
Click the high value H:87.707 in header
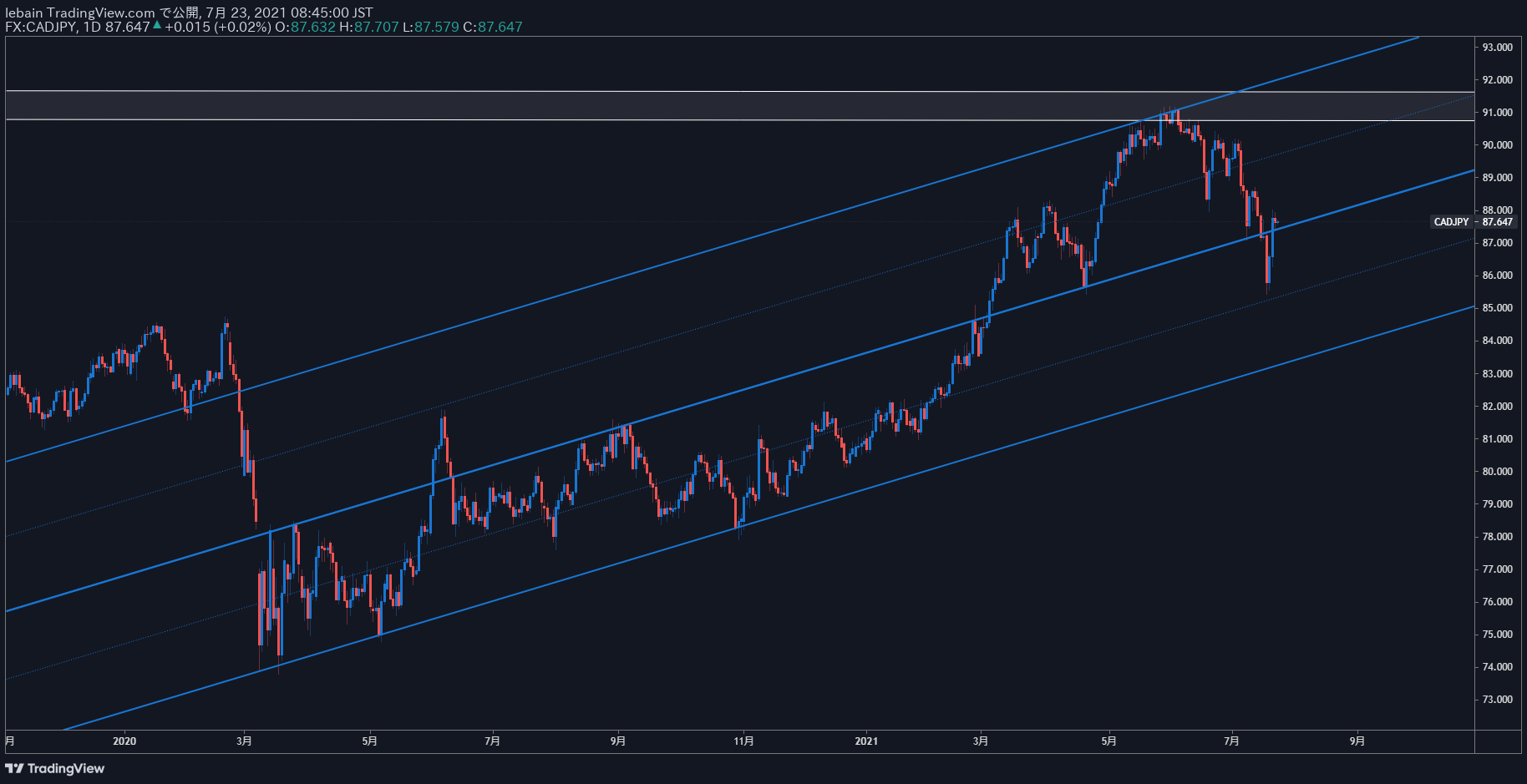pos(368,27)
